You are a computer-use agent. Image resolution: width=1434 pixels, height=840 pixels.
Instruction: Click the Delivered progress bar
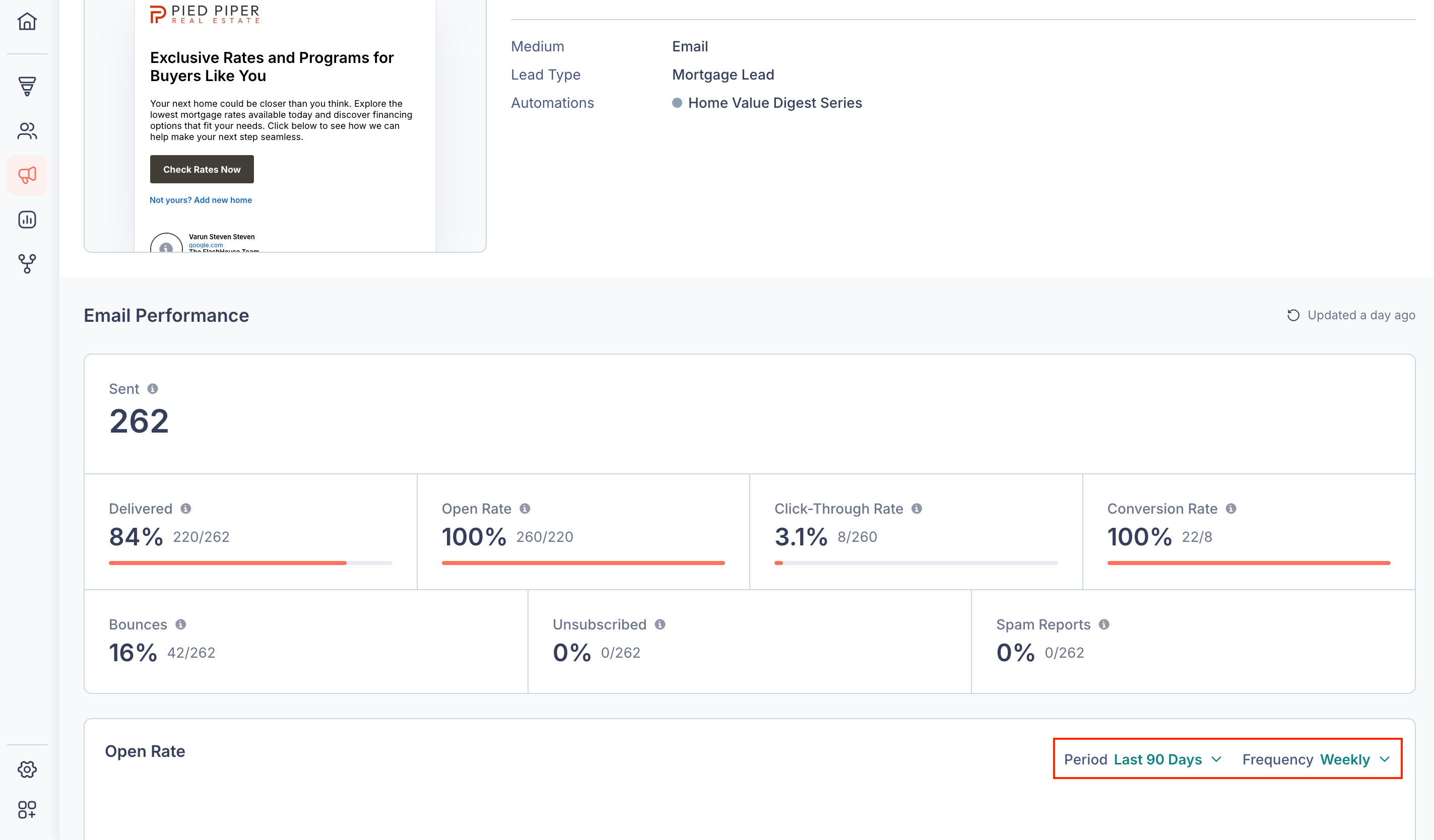(x=250, y=563)
